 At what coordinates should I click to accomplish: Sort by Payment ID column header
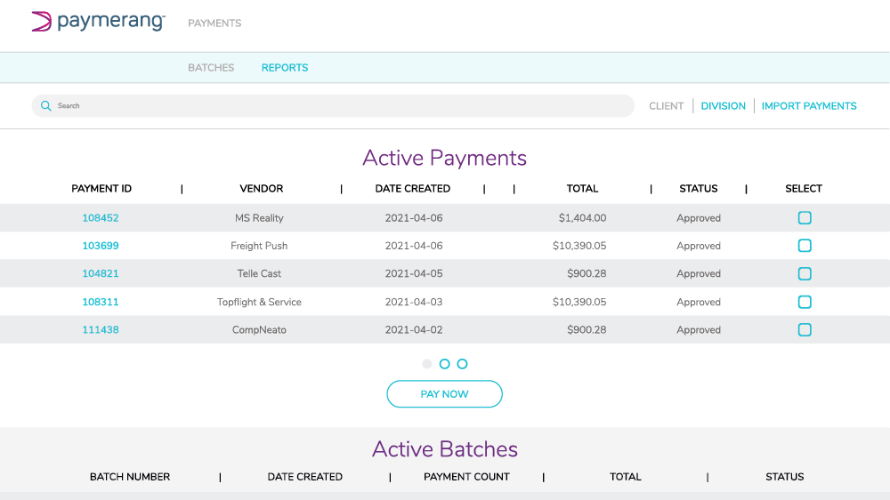(102, 189)
